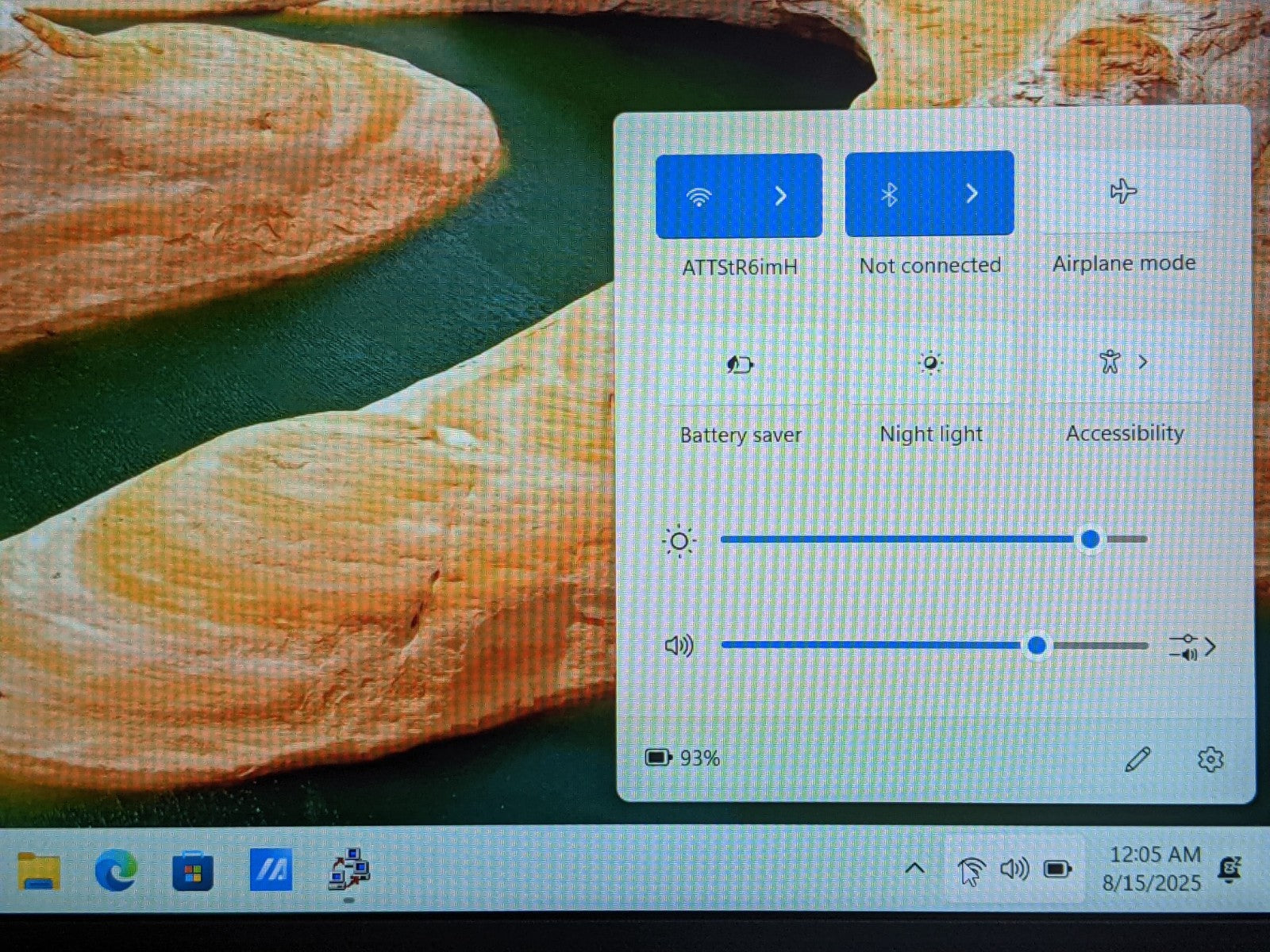Screen dimensions: 1270x952
Task: Turn on Battery saver tile
Action: pyautogui.click(x=739, y=365)
